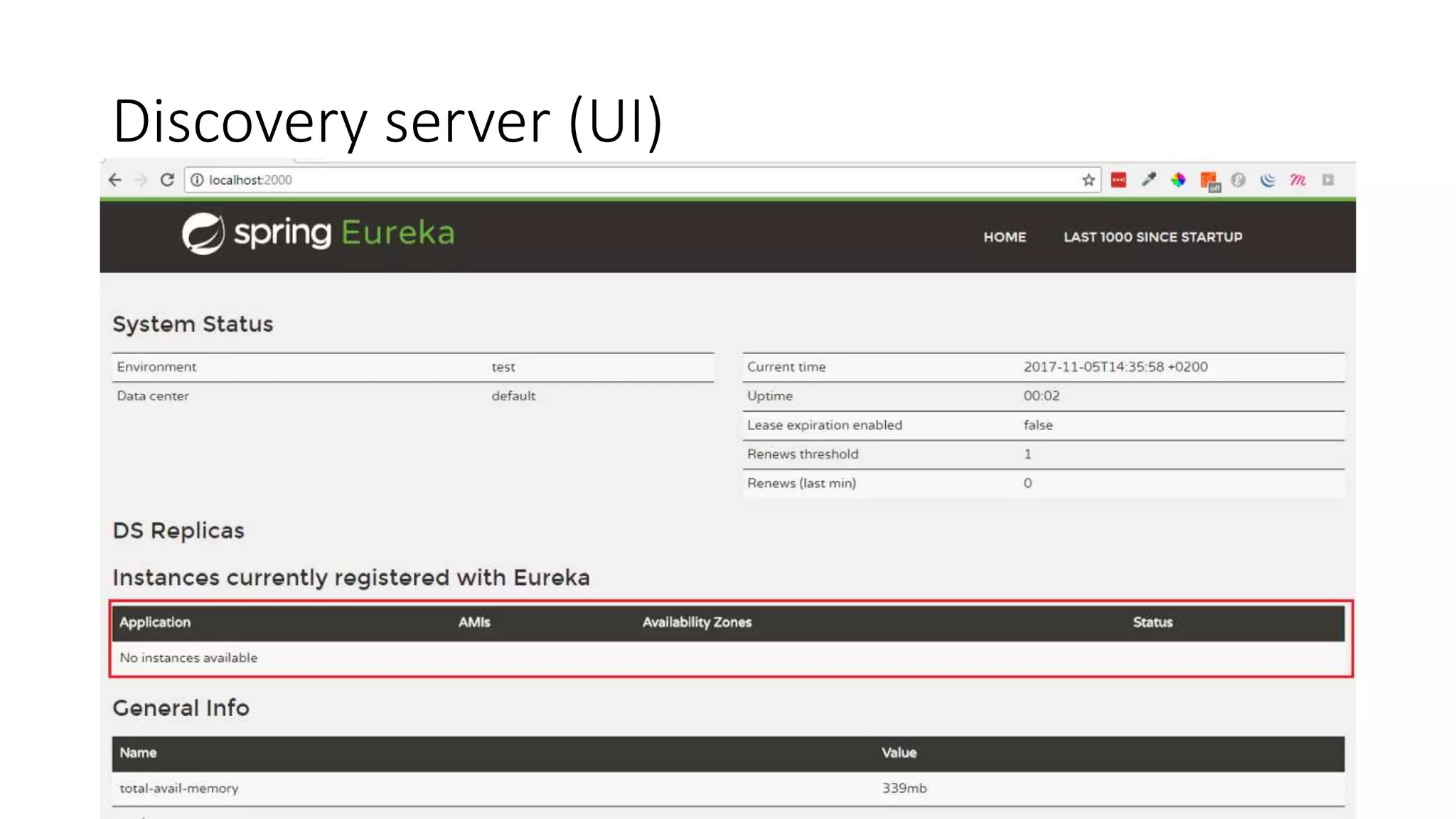Click the Renews (last min) label

(x=801, y=483)
